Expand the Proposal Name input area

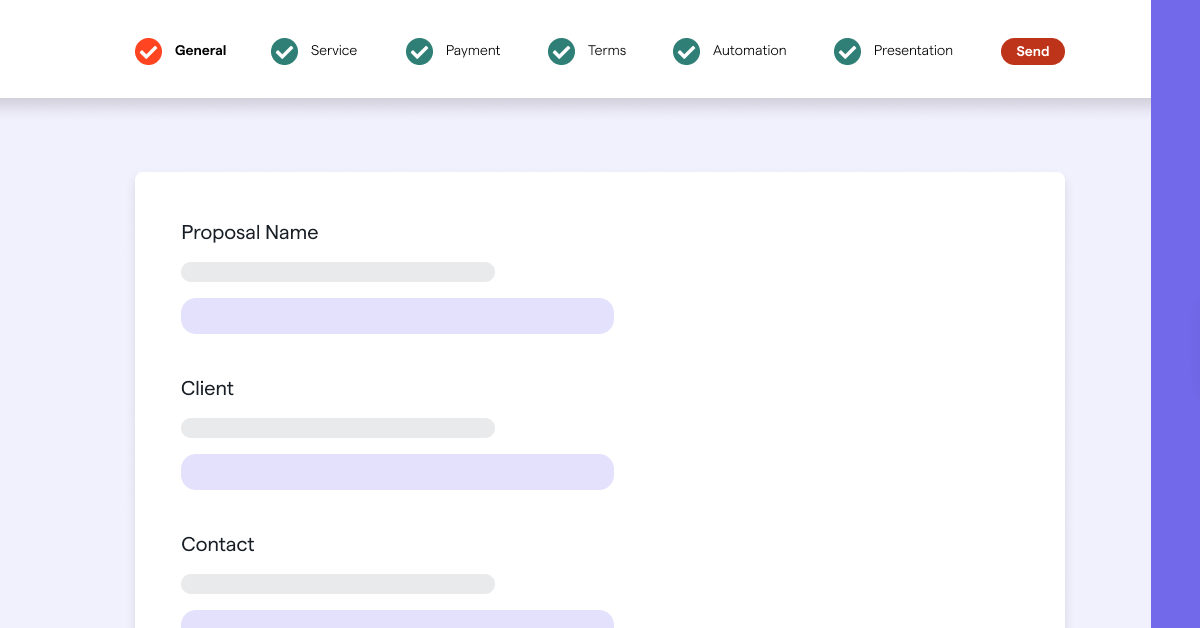tap(397, 315)
